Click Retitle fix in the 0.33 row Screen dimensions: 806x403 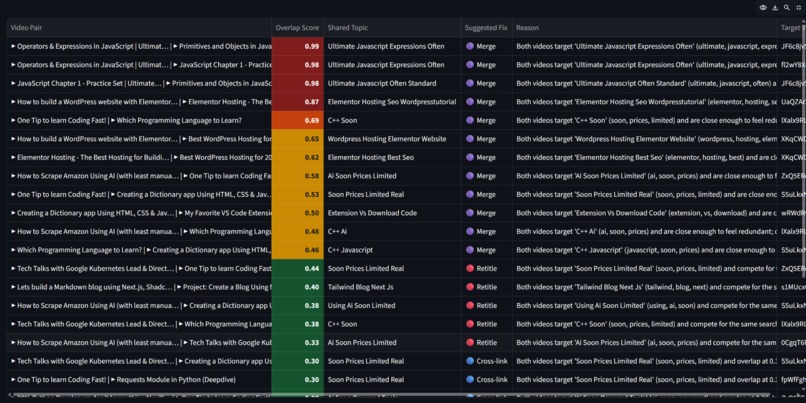pos(486,342)
